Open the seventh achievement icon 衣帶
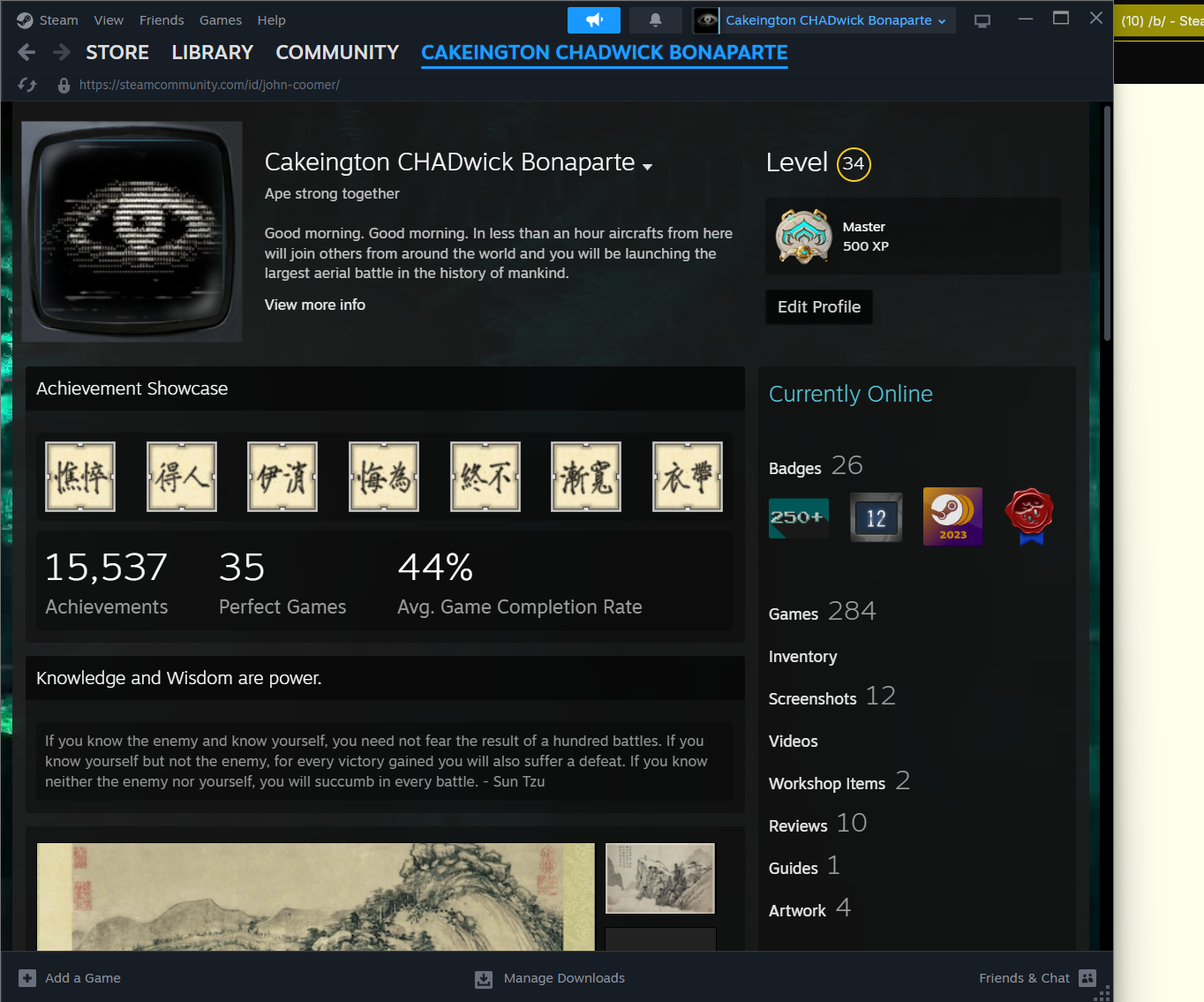 pyautogui.click(x=688, y=477)
